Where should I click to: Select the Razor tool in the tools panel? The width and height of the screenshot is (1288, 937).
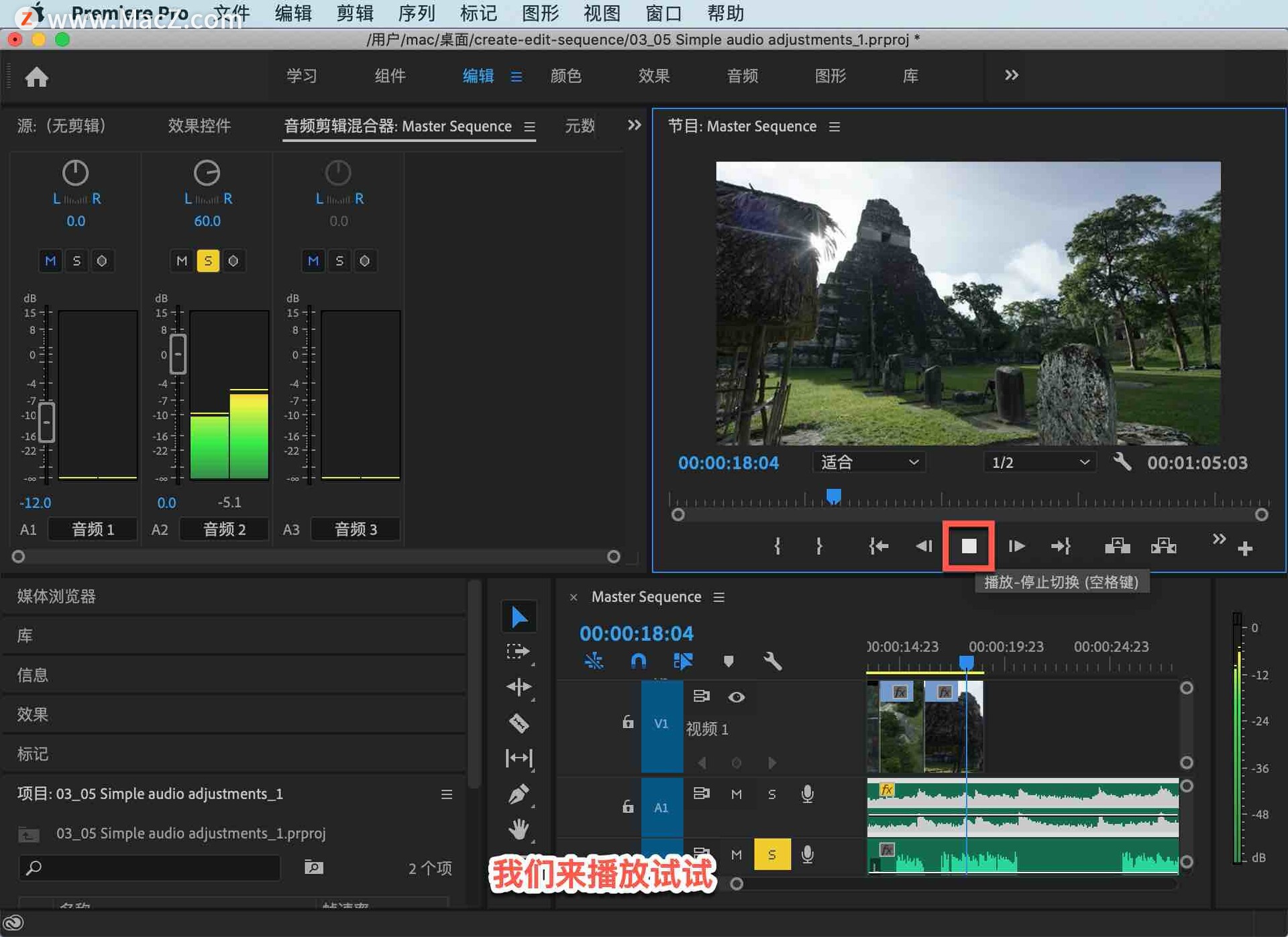[519, 724]
